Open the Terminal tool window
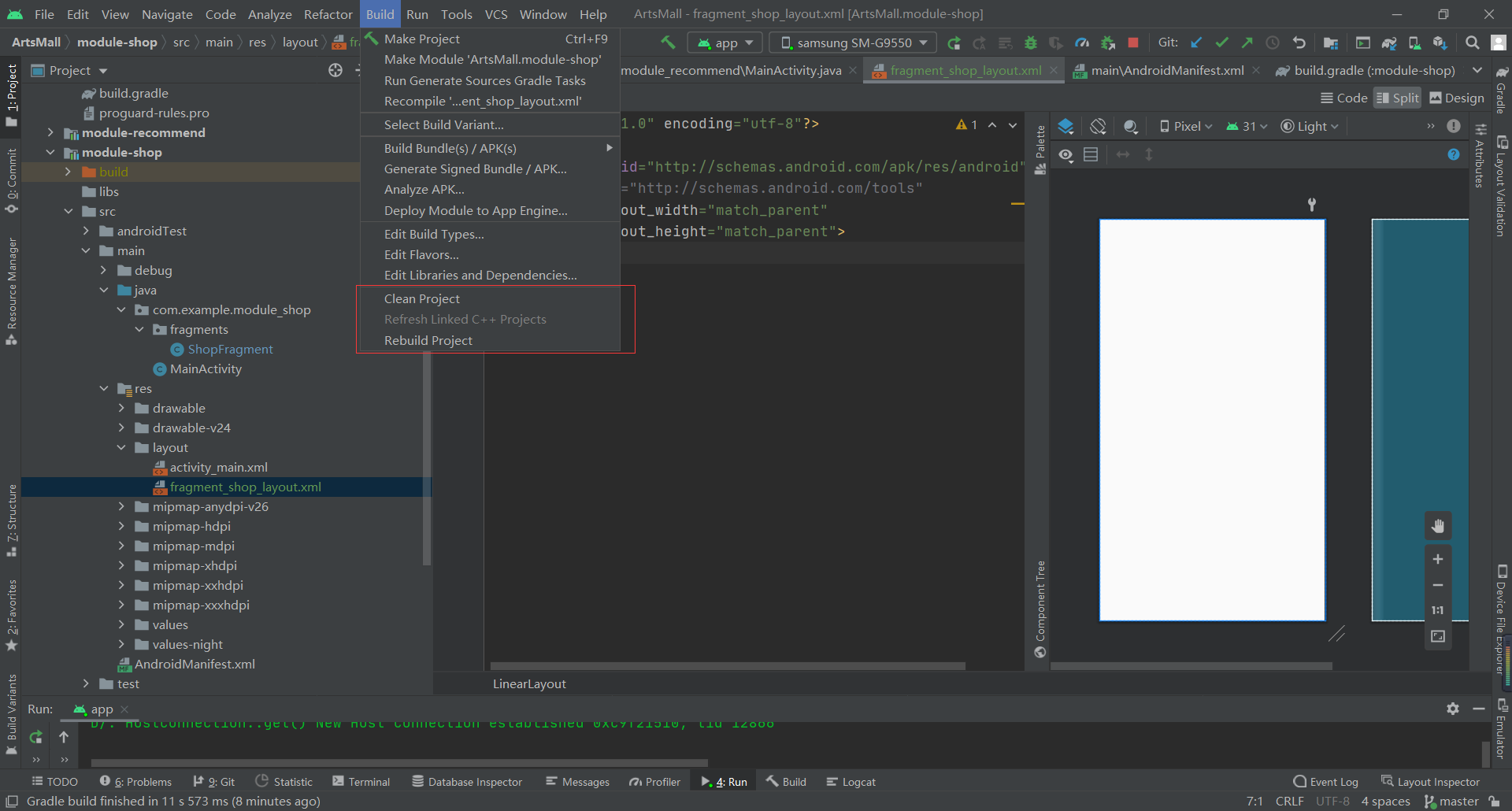1512x811 pixels. [x=361, y=781]
